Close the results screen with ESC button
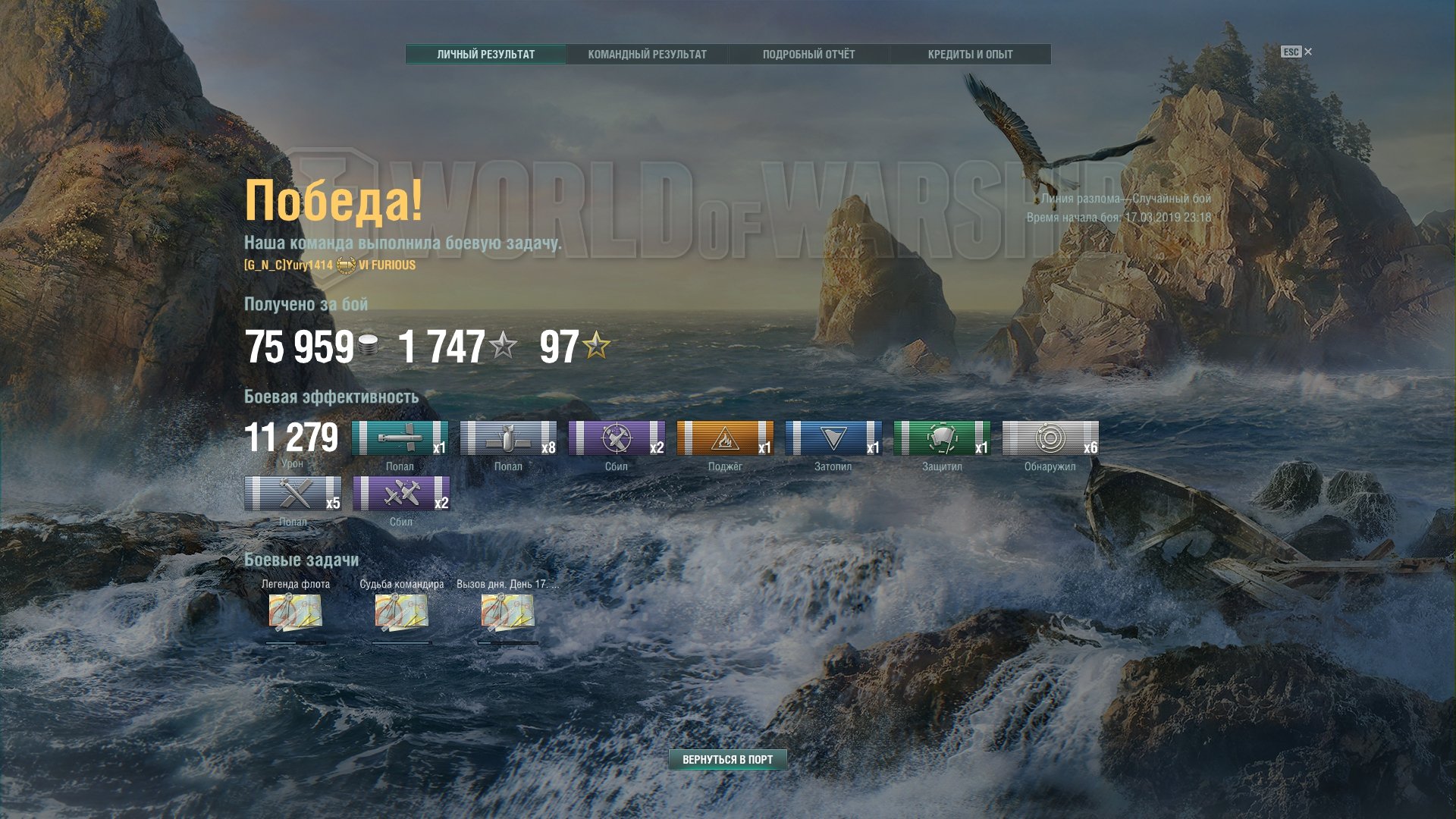Screen dimensions: 1456x819 coord(1296,52)
